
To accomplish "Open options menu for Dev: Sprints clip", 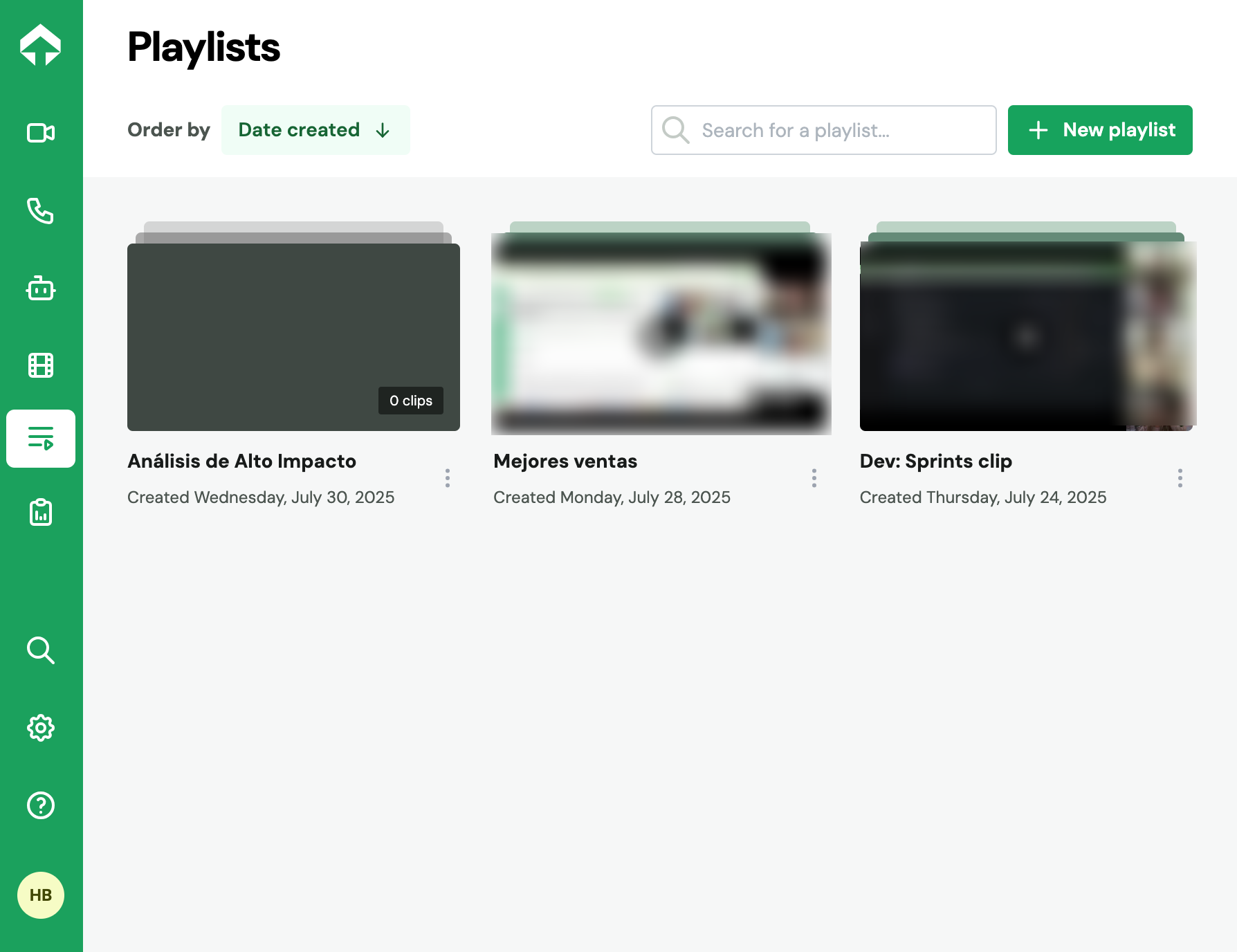I will tap(1180, 478).
